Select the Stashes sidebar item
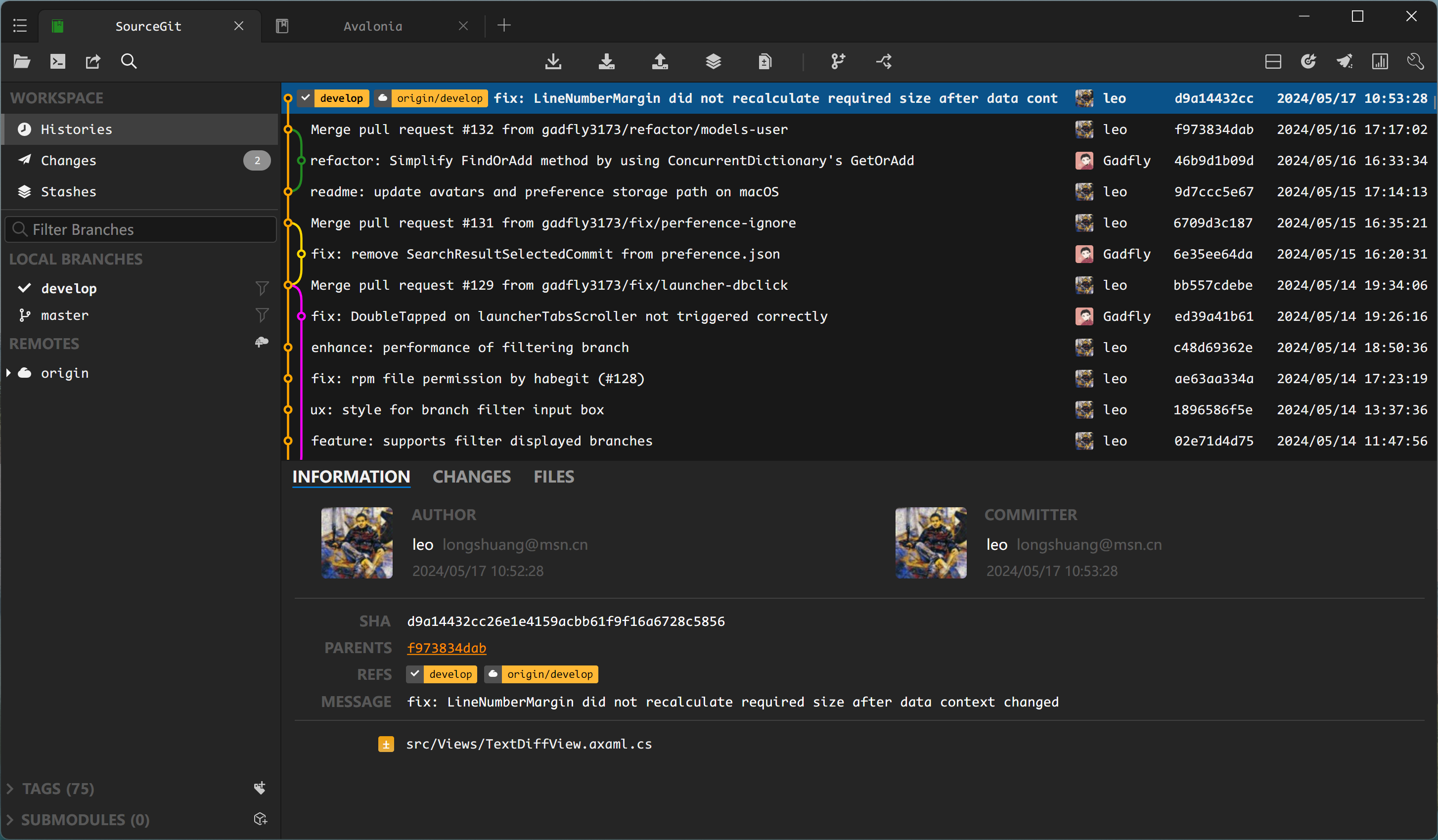This screenshot has width=1438, height=840. coord(69,191)
